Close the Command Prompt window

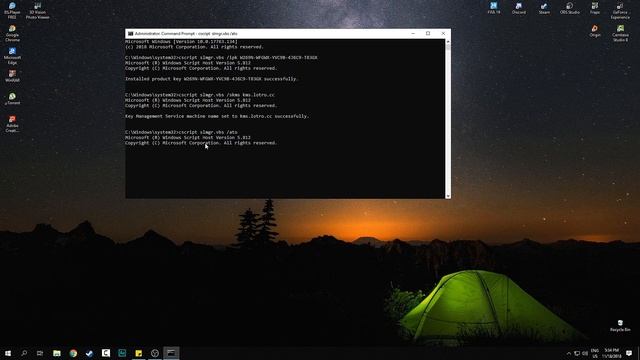pyautogui.click(x=443, y=33)
